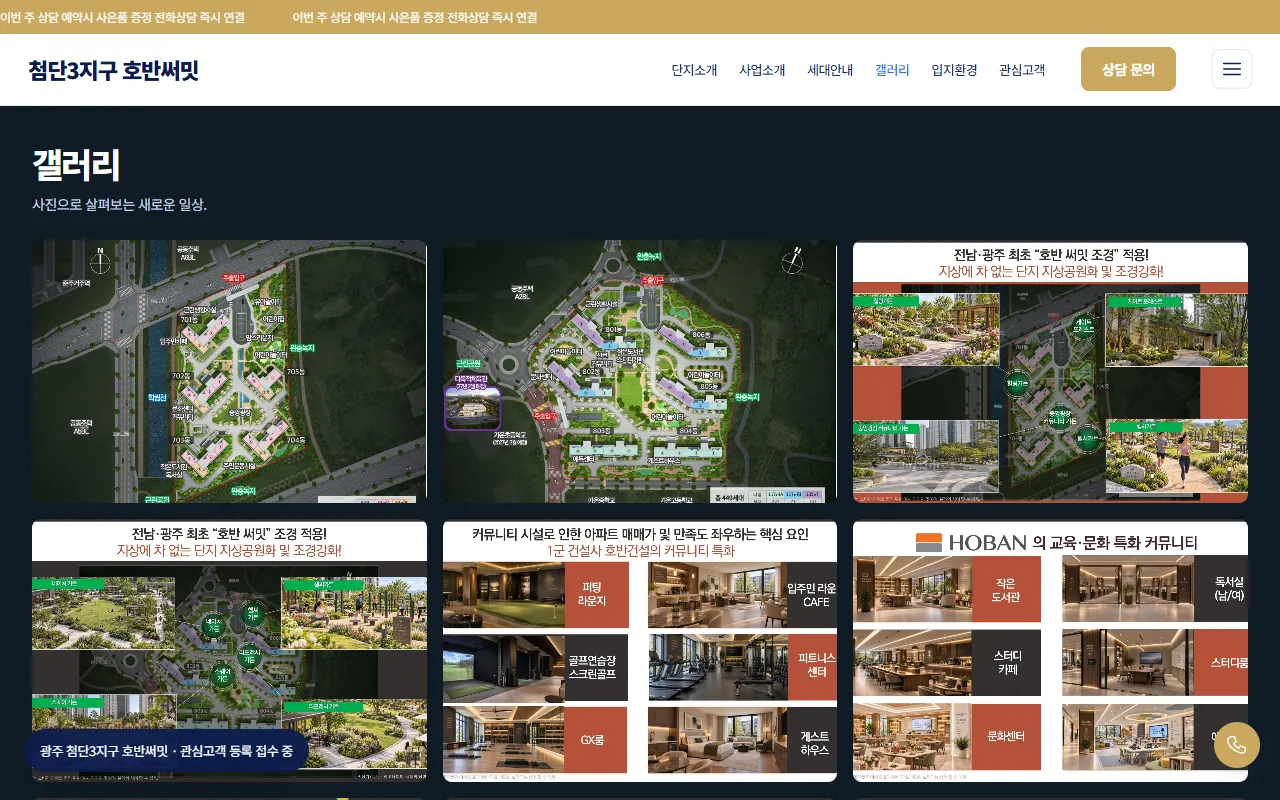The height and width of the screenshot is (800, 1280).
Task: Click the floating phone call icon
Action: click(x=1236, y=745)
